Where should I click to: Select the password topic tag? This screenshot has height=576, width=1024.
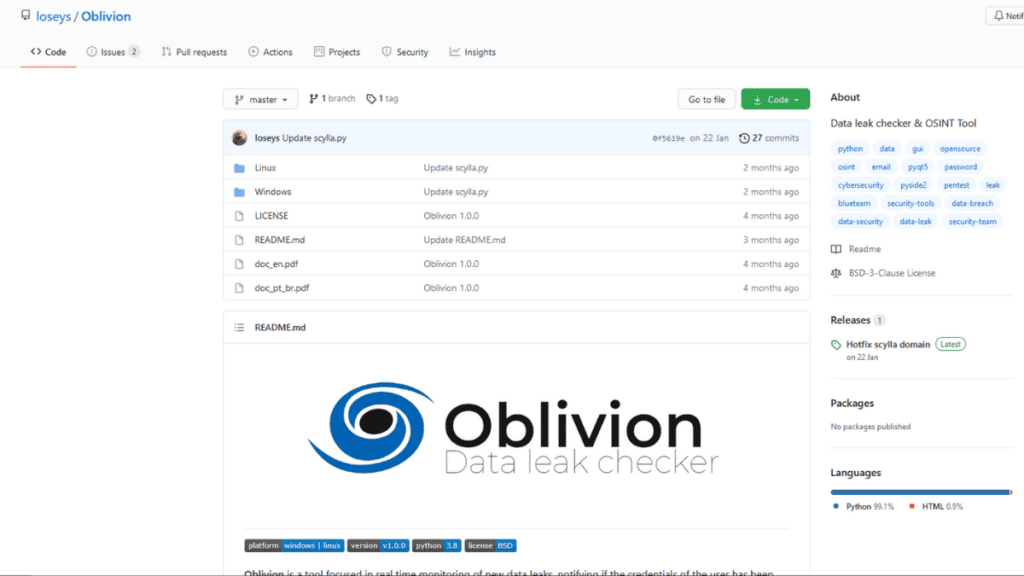coord(961,167)
